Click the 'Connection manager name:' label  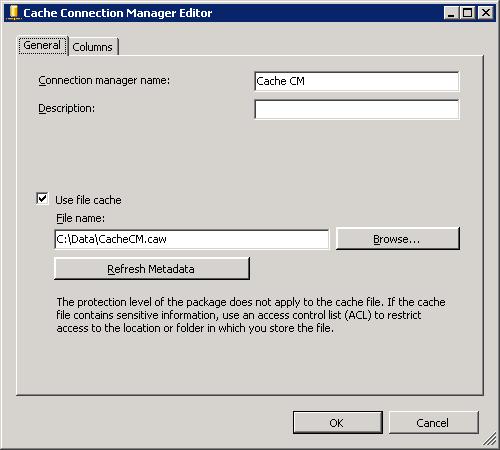click(104, 81)
